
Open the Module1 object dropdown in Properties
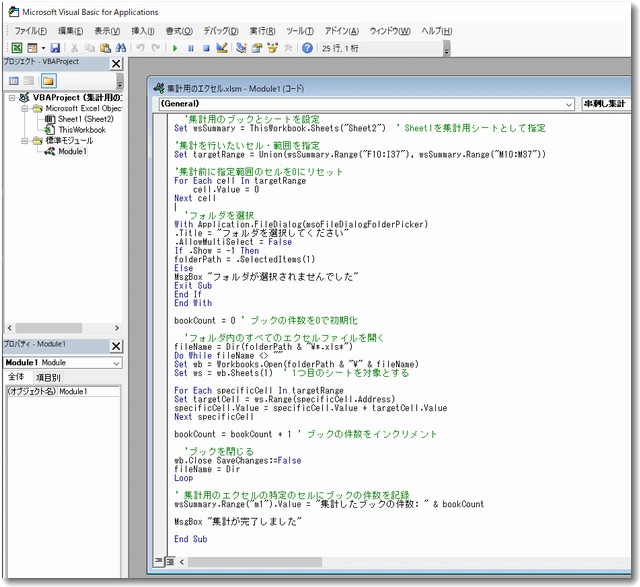tap(116, 362)
